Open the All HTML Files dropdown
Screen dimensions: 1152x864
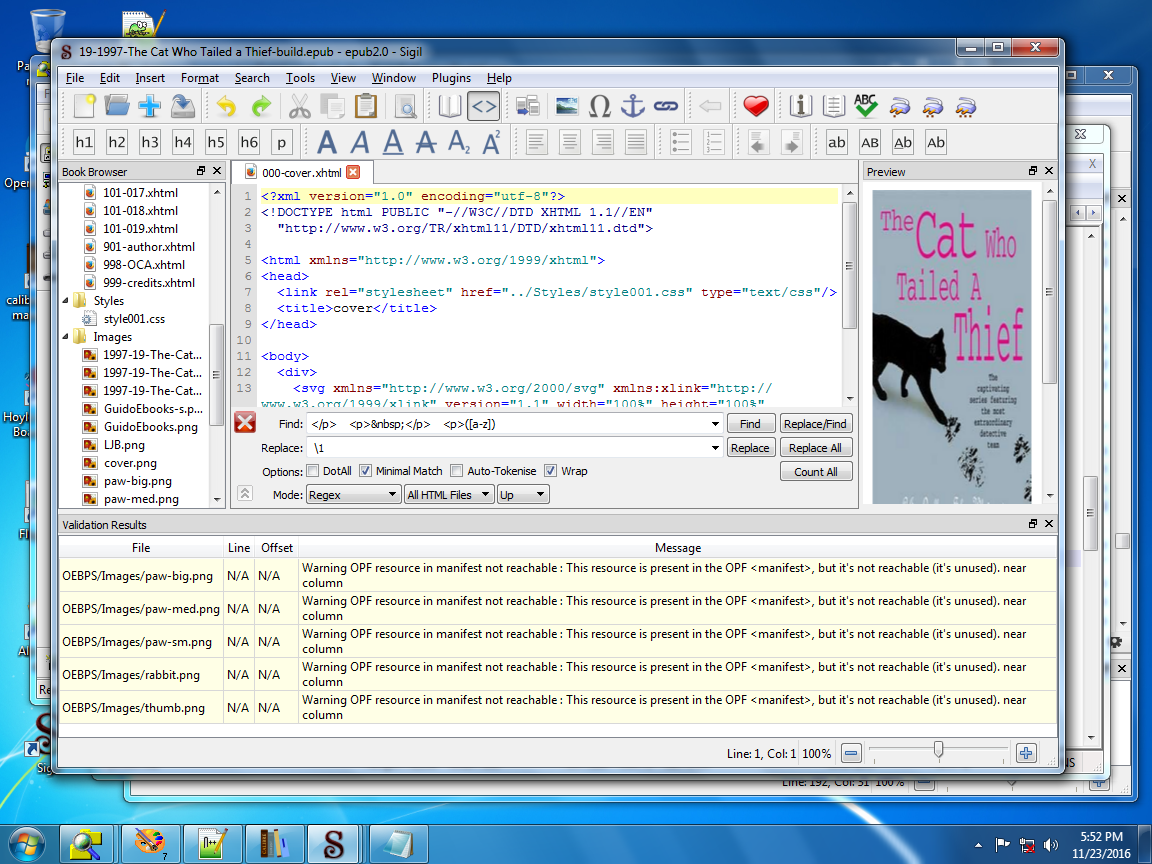click(449, 494)
